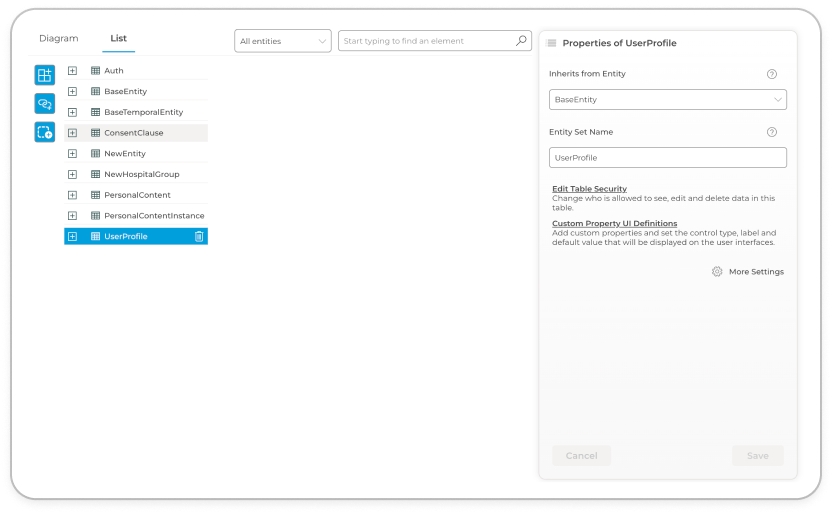832x514 pixels.
Task: Click the Entity Set Name input field
Action: click(667, 158)
